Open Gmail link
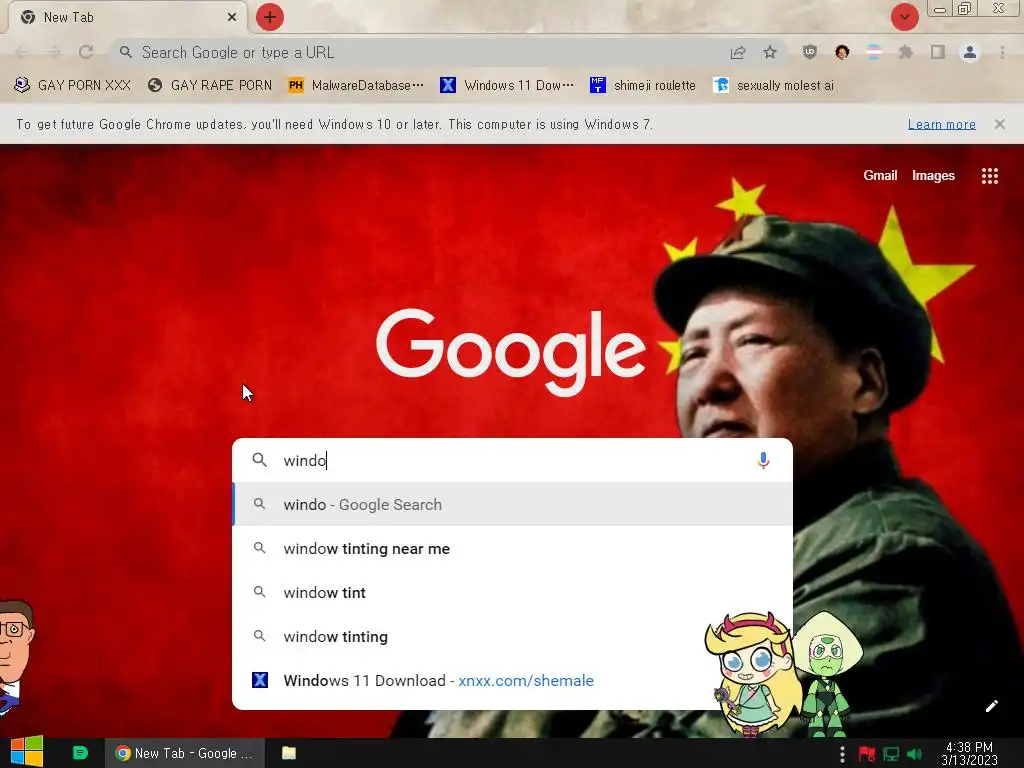 pyautogui.click(x=880, y=175)
